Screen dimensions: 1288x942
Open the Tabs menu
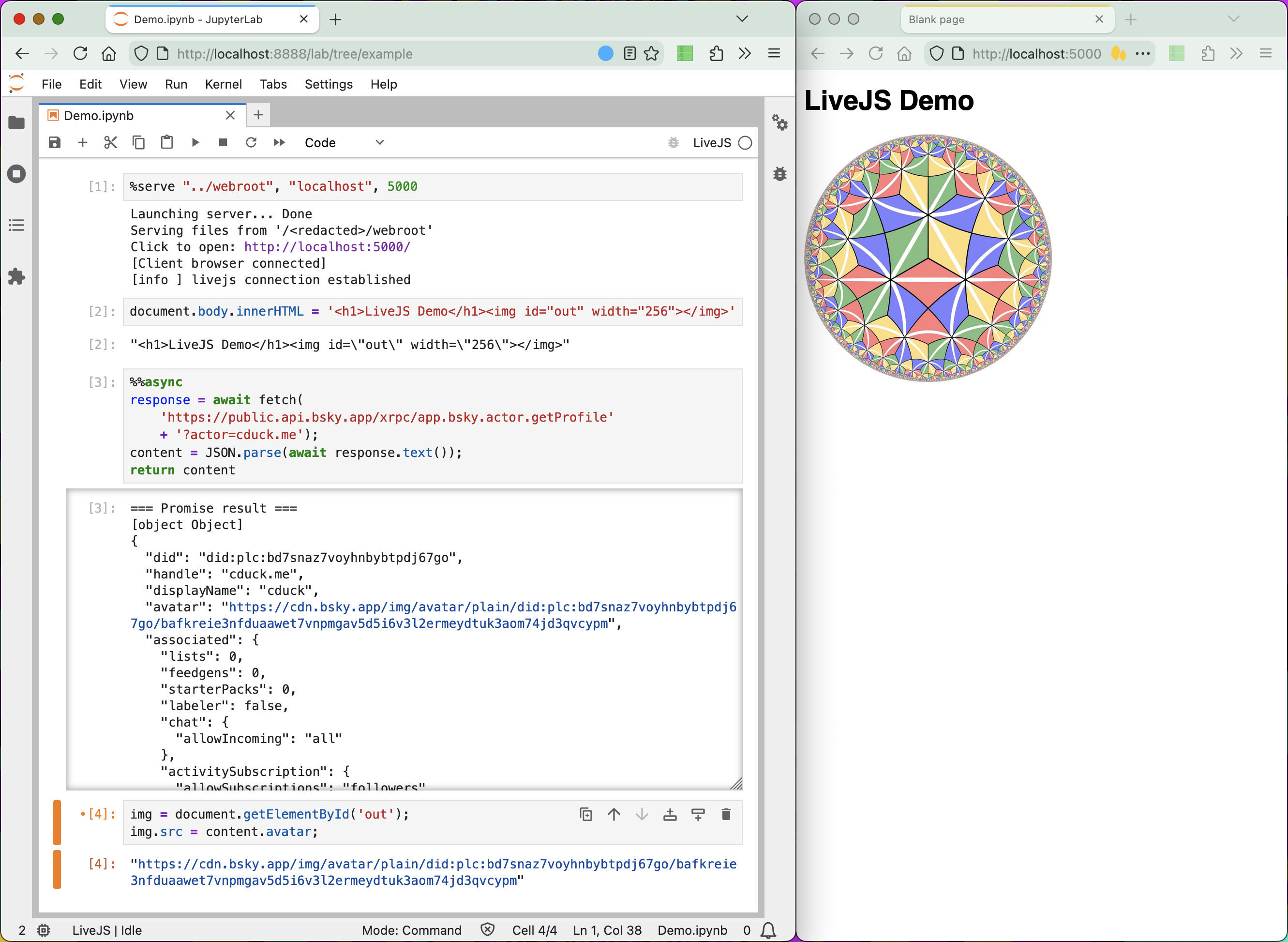point(273,84)
